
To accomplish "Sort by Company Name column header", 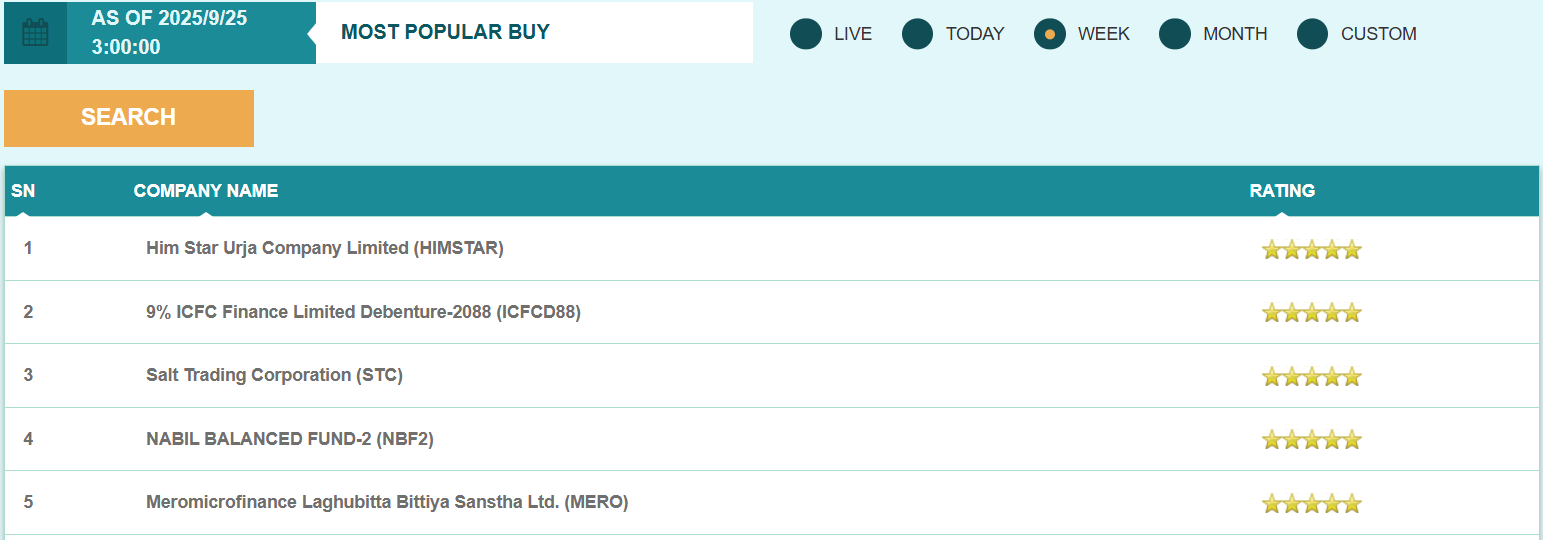I will coord(206,191).
